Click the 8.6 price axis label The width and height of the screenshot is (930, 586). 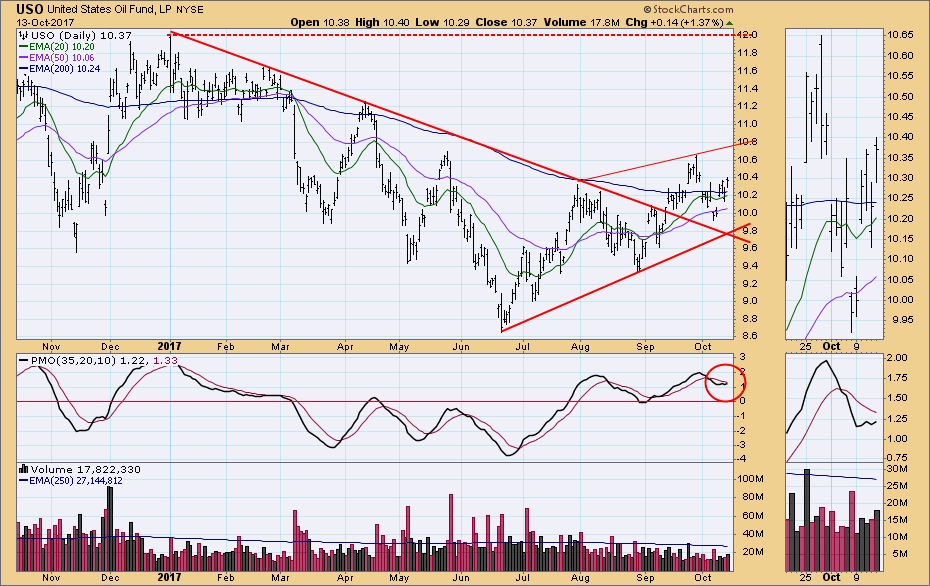click(748, 336)
